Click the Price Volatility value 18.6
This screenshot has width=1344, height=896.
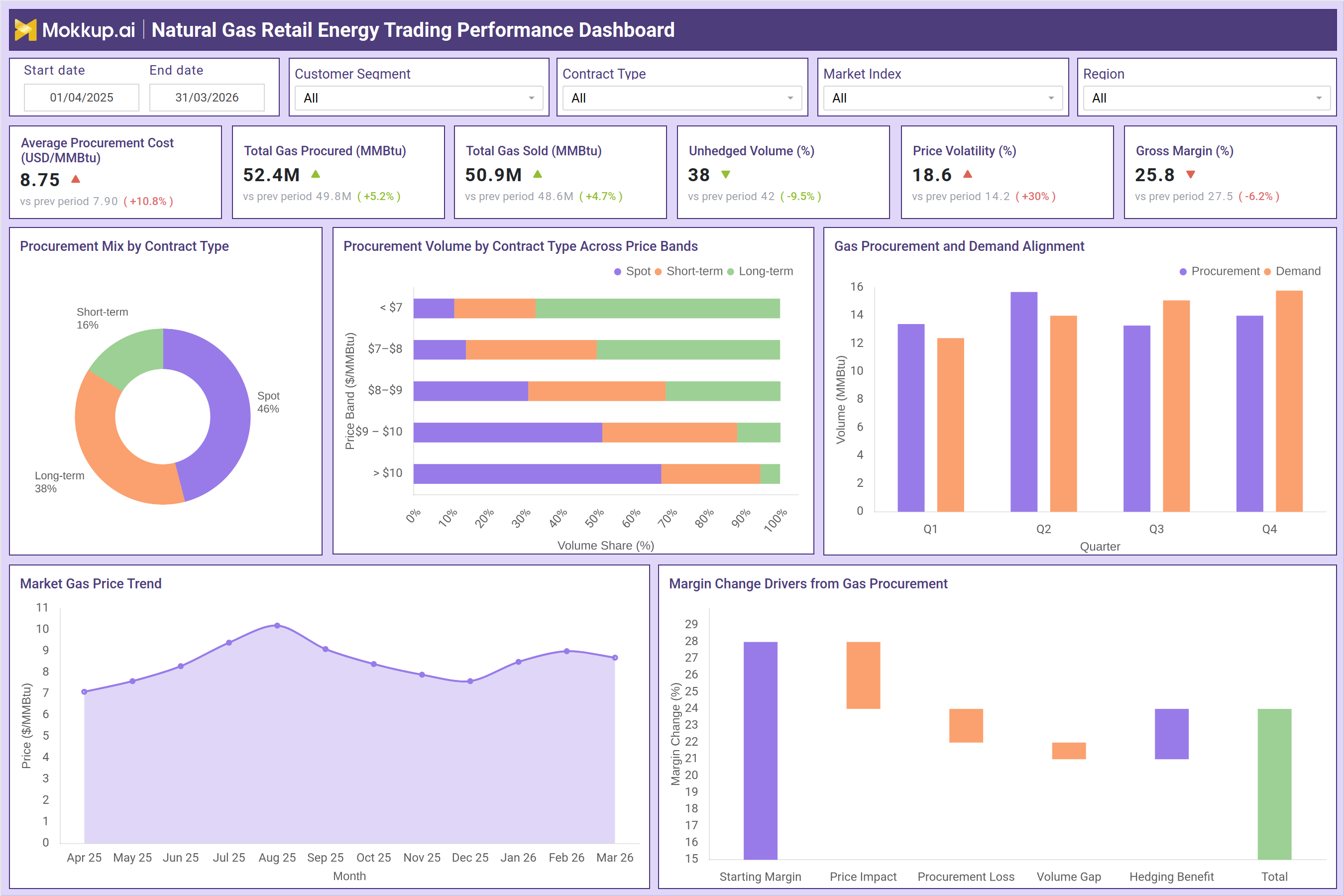932,175
